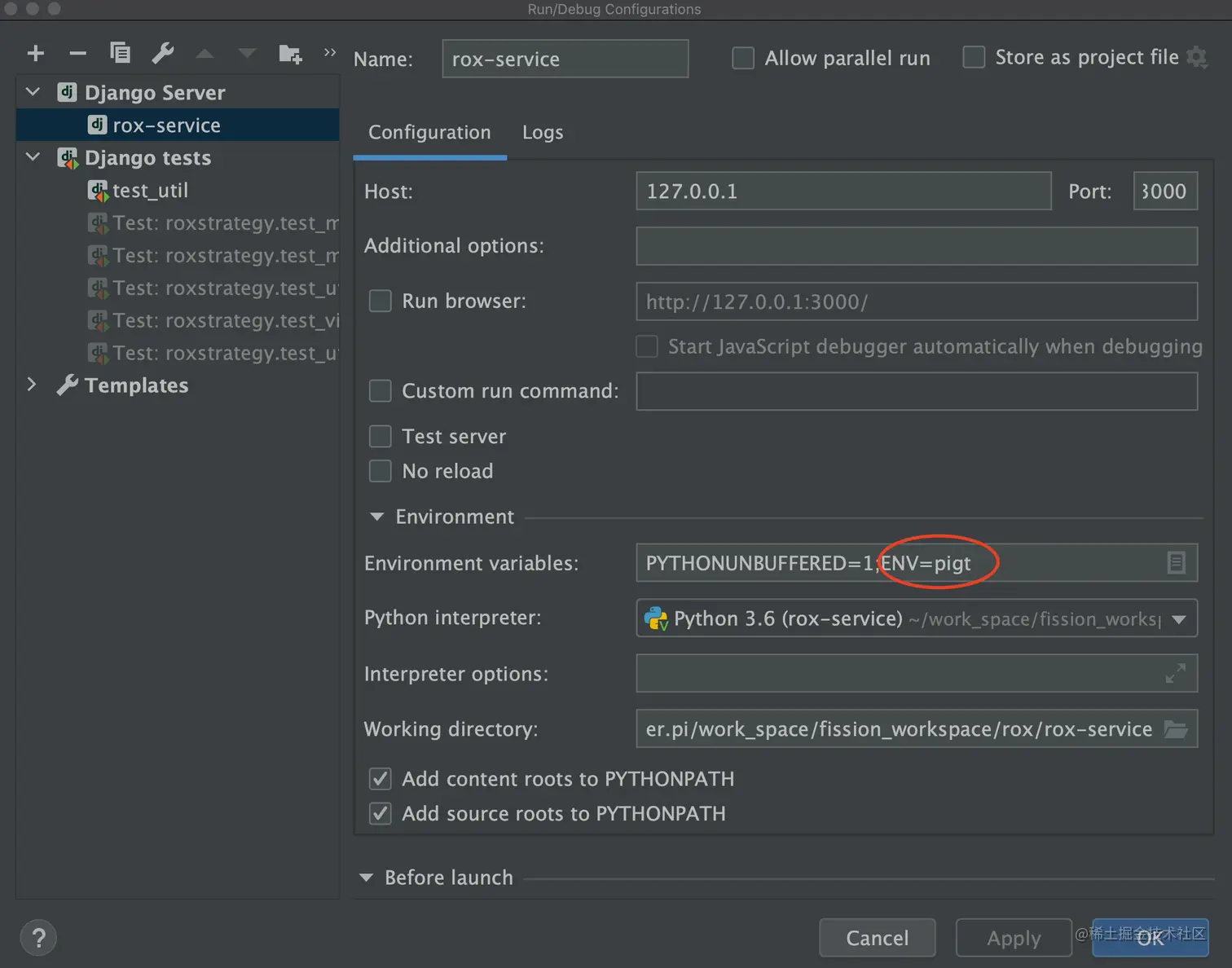Create new folder for configurations
Viewport: 1232px width, 968px height.
[290, 54]
